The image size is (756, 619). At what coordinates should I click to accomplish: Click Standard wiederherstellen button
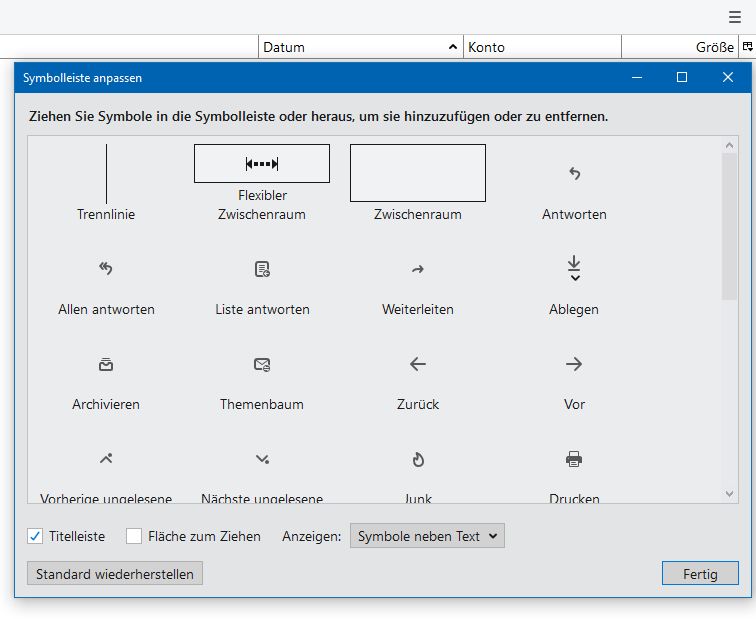tap(115, 574)
